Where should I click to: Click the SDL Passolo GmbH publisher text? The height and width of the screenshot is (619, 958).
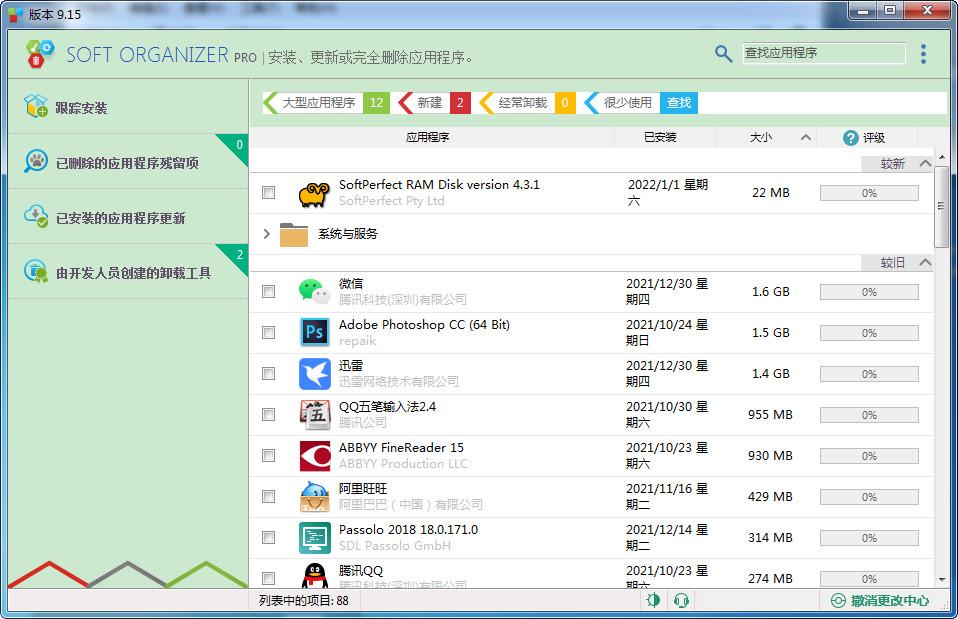coord(395,546)
